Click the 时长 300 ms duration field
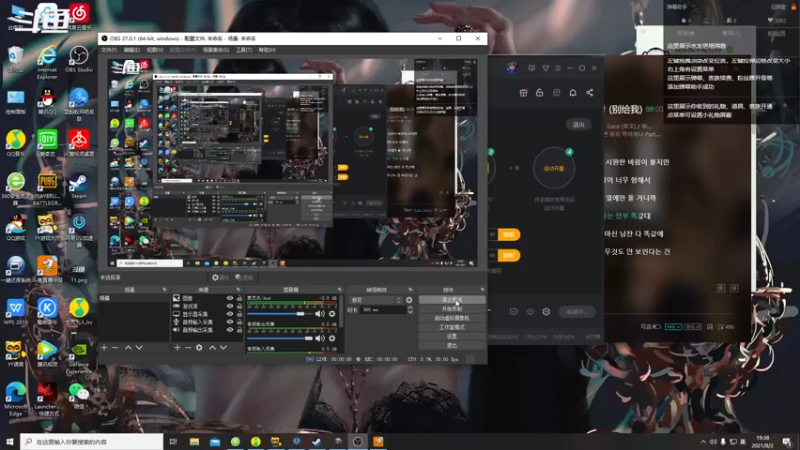 pos(384,310)
